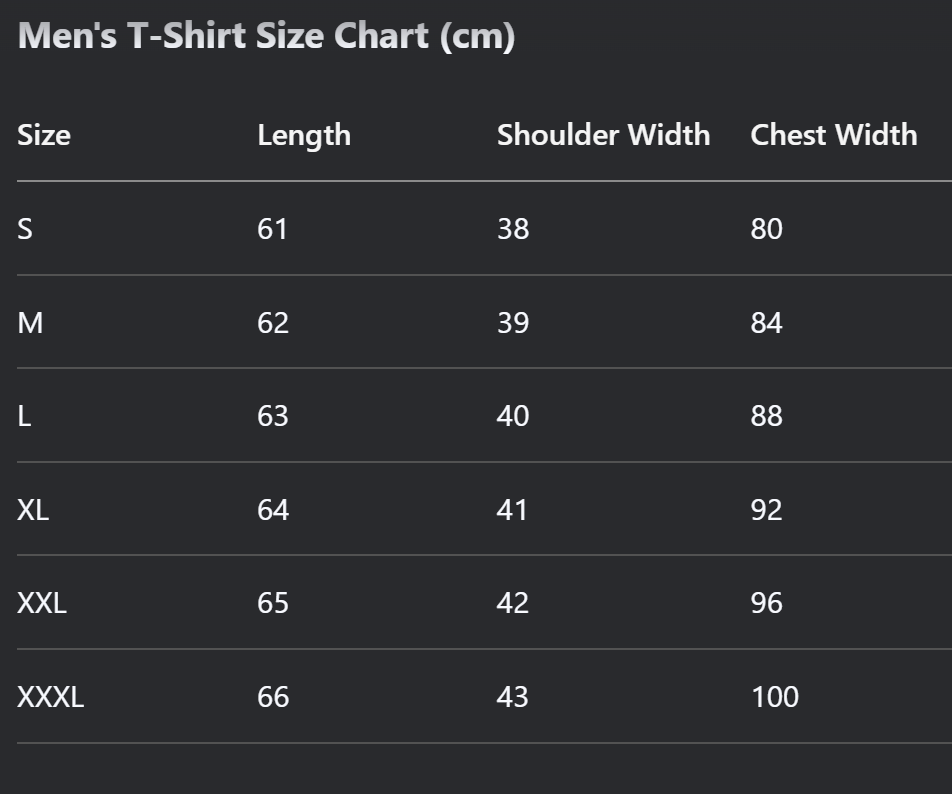Click shoulder width value 39 for M
The image size is (952, 794).
coord(513,322)
